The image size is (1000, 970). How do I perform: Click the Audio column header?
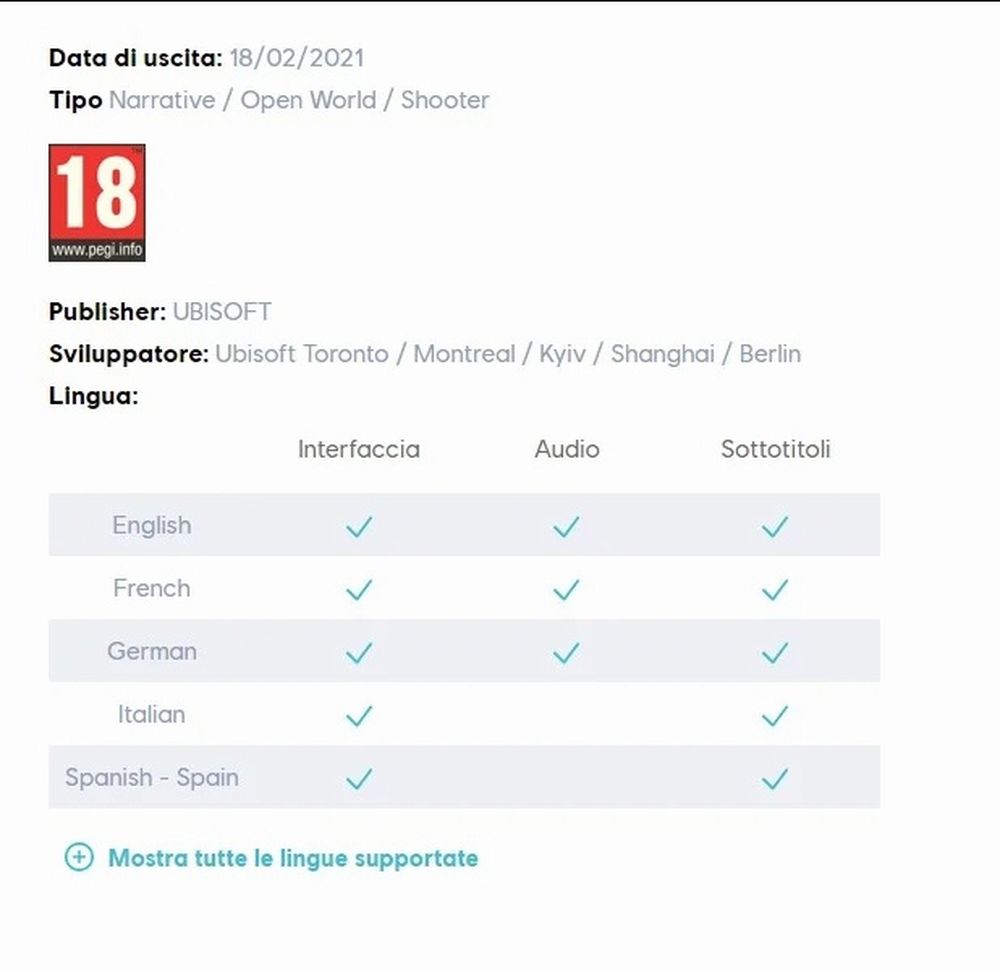567,449
